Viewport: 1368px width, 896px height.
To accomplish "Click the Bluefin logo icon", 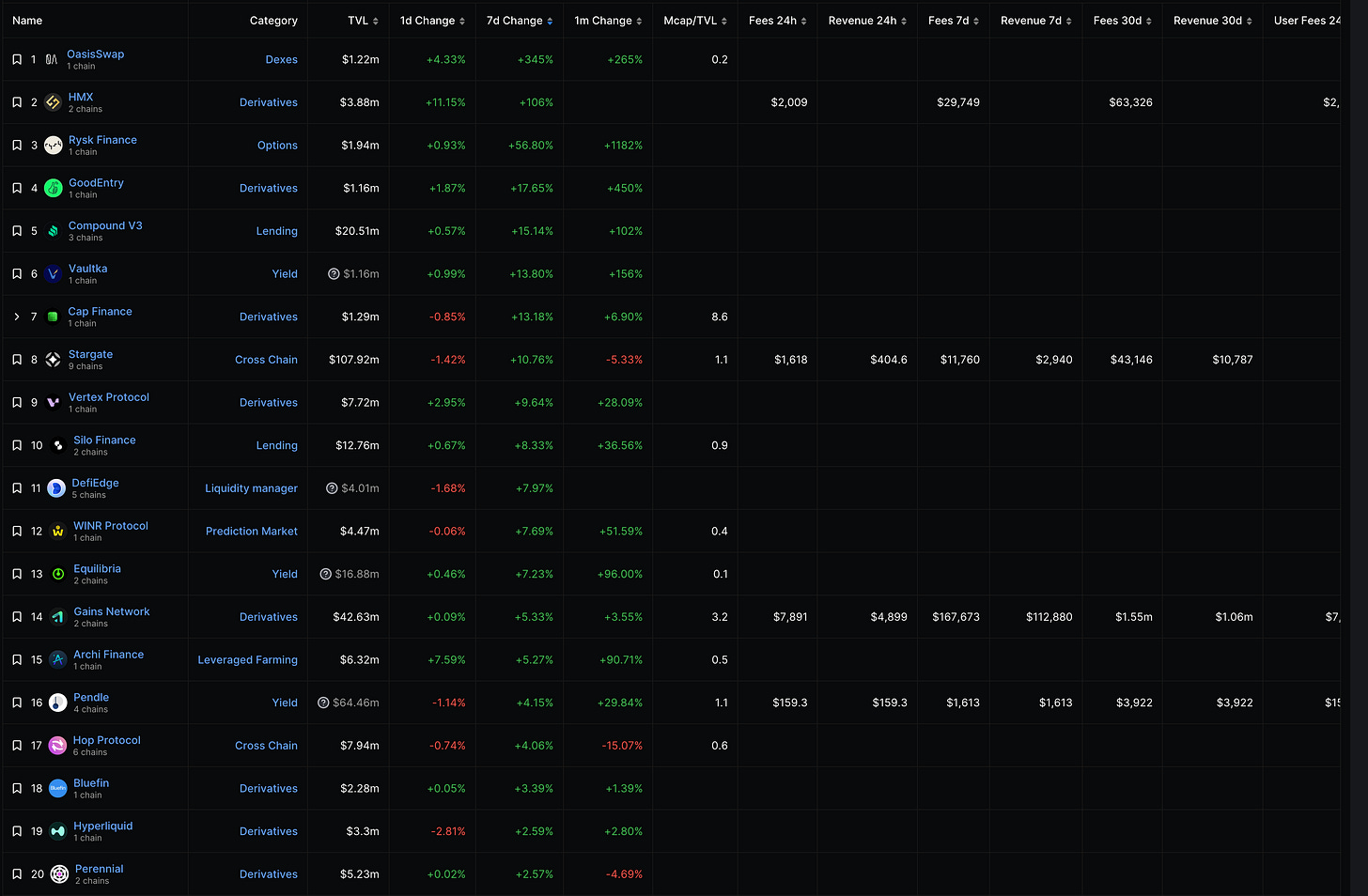I will pyautogui.click(x=58, y=789).
